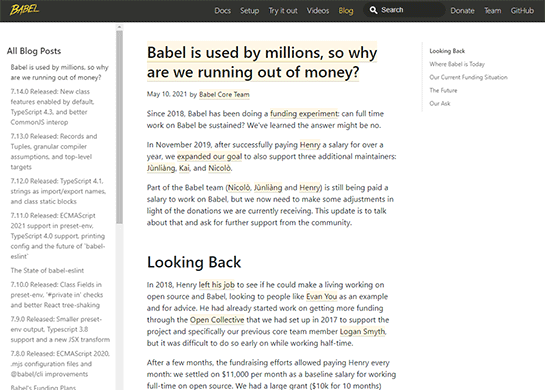Jump to The Future section
545x390 pixels.
click(443, 90)
